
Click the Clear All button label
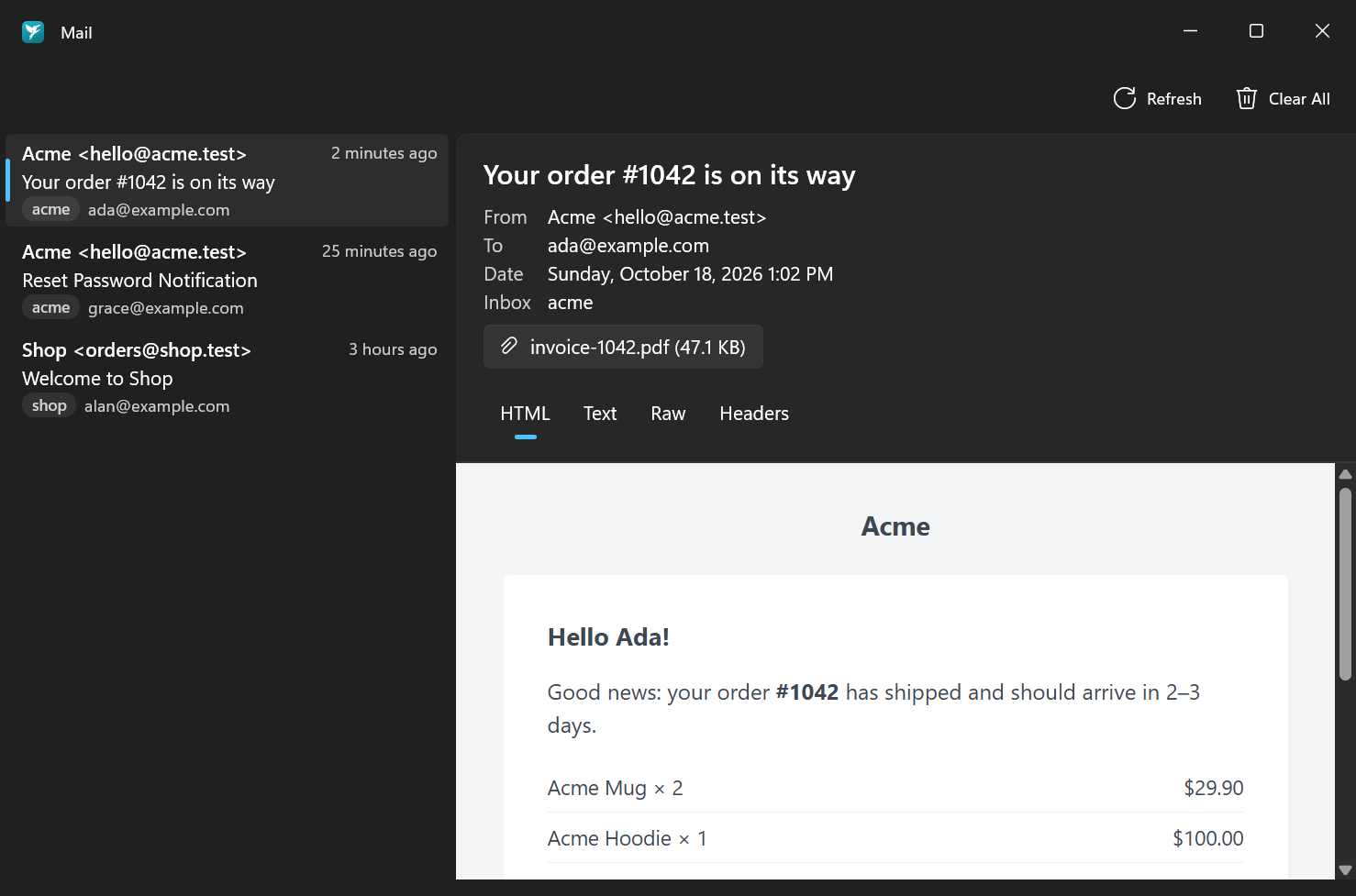(x=1299, y=99)
